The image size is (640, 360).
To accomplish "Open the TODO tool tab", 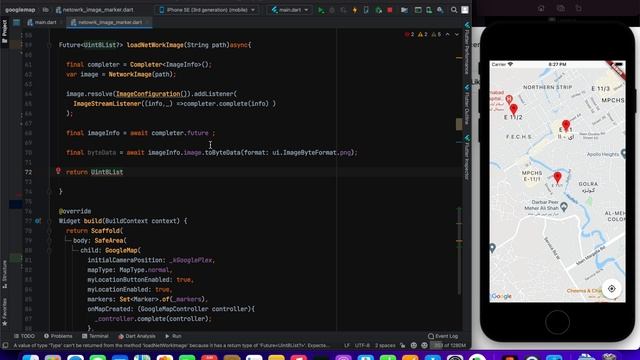I will pyautogui.click(x=24, y=336).
